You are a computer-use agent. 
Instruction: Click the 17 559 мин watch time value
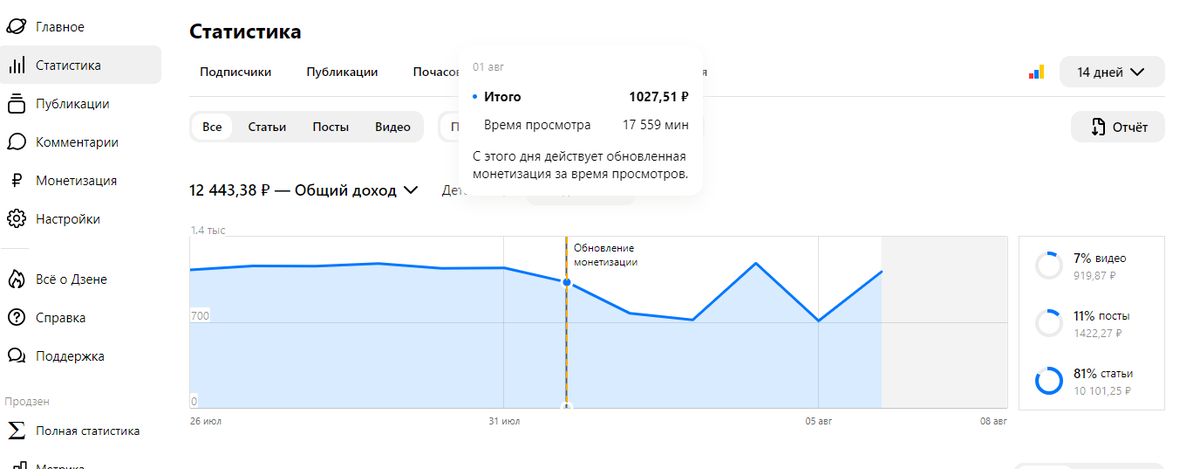click(x=656, y=125)
